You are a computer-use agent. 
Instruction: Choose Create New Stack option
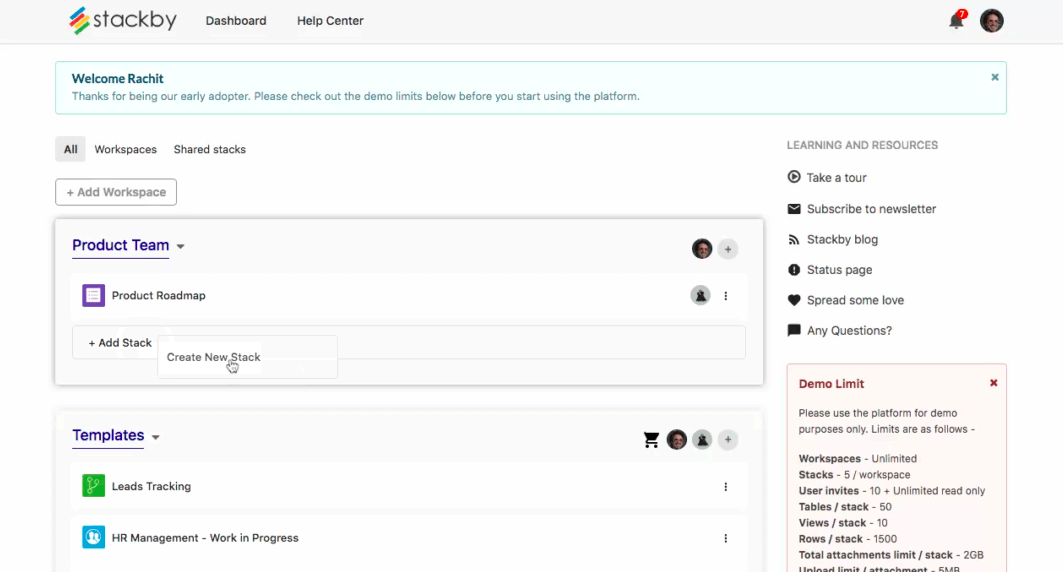[247, 357]
